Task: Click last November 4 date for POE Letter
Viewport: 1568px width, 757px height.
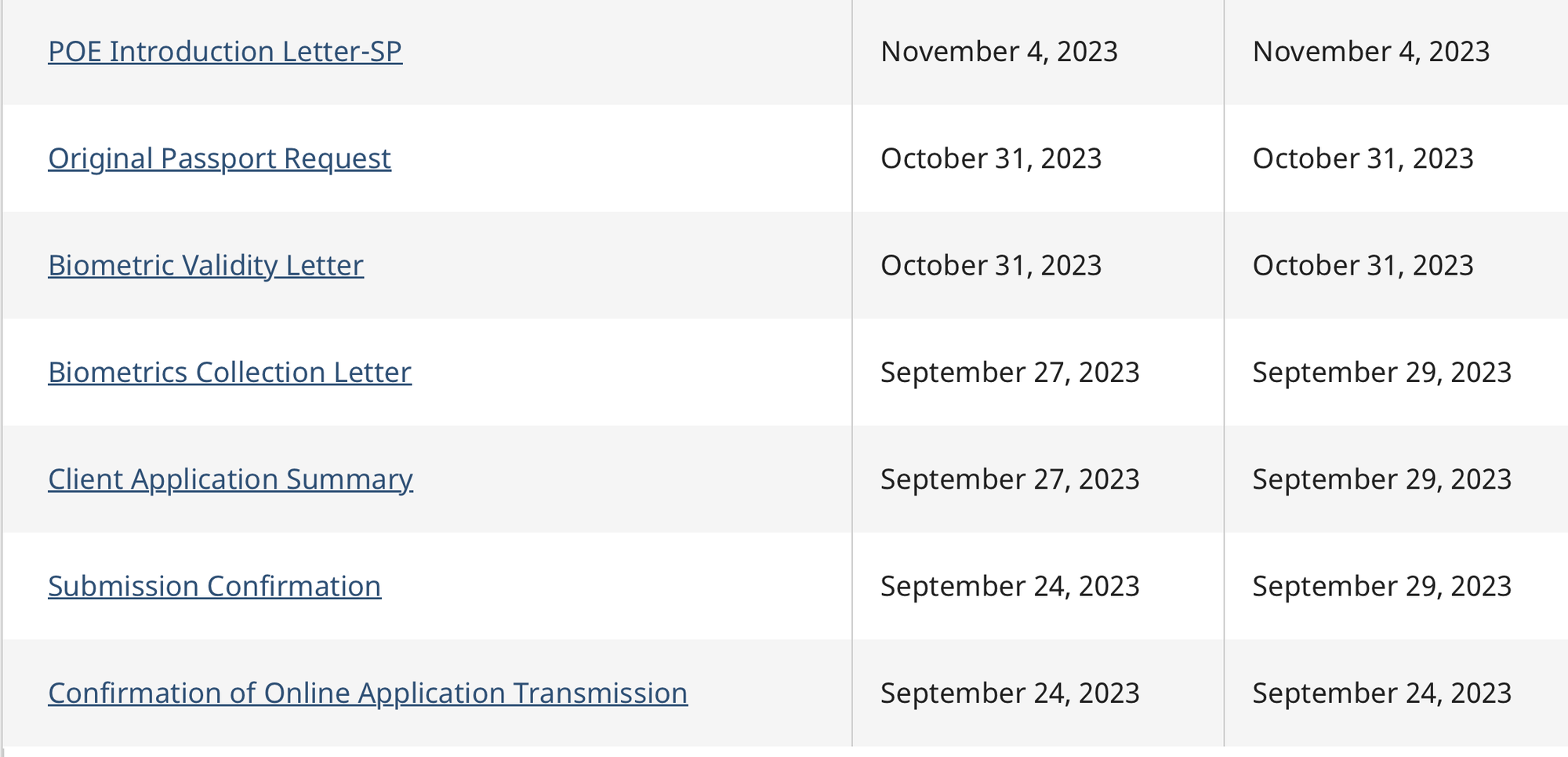Action: point(1370,52)
